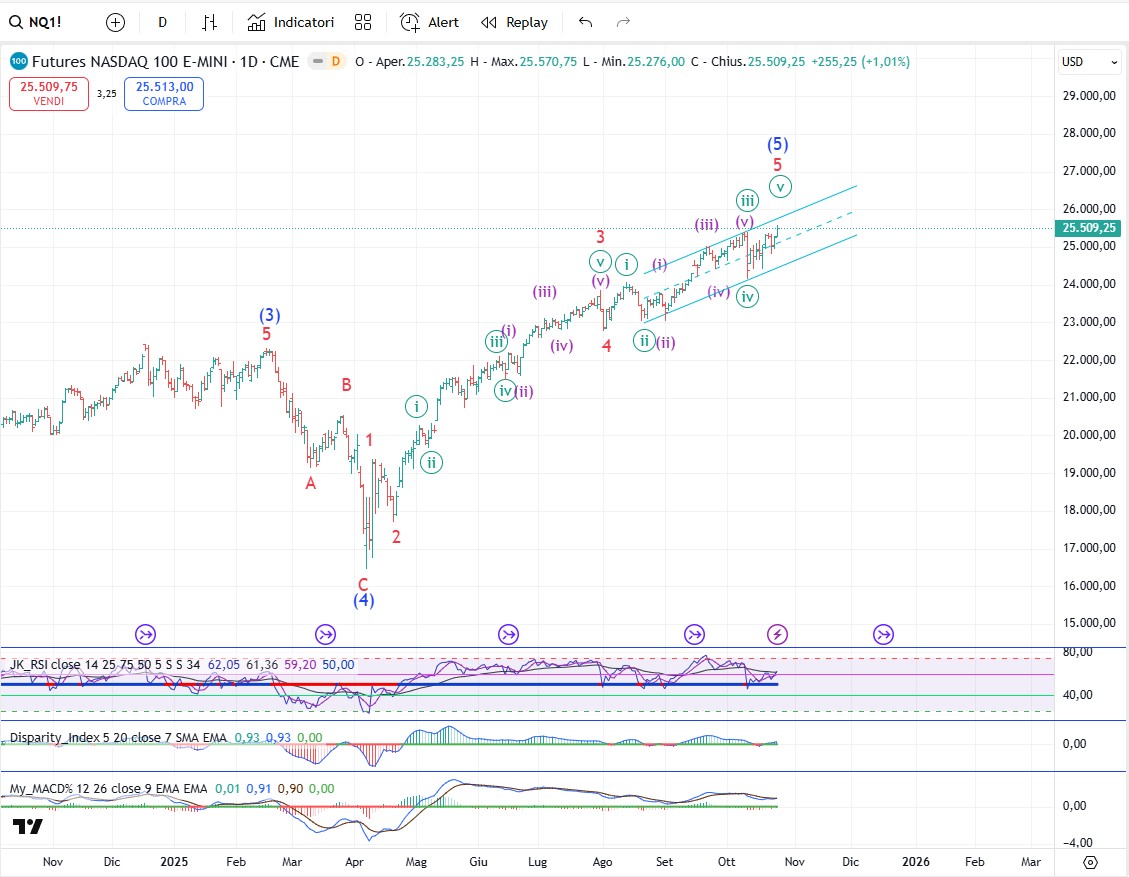Select the red A wave label
This screenshot has height=877, width=1129.
click(x=310, y=483)
